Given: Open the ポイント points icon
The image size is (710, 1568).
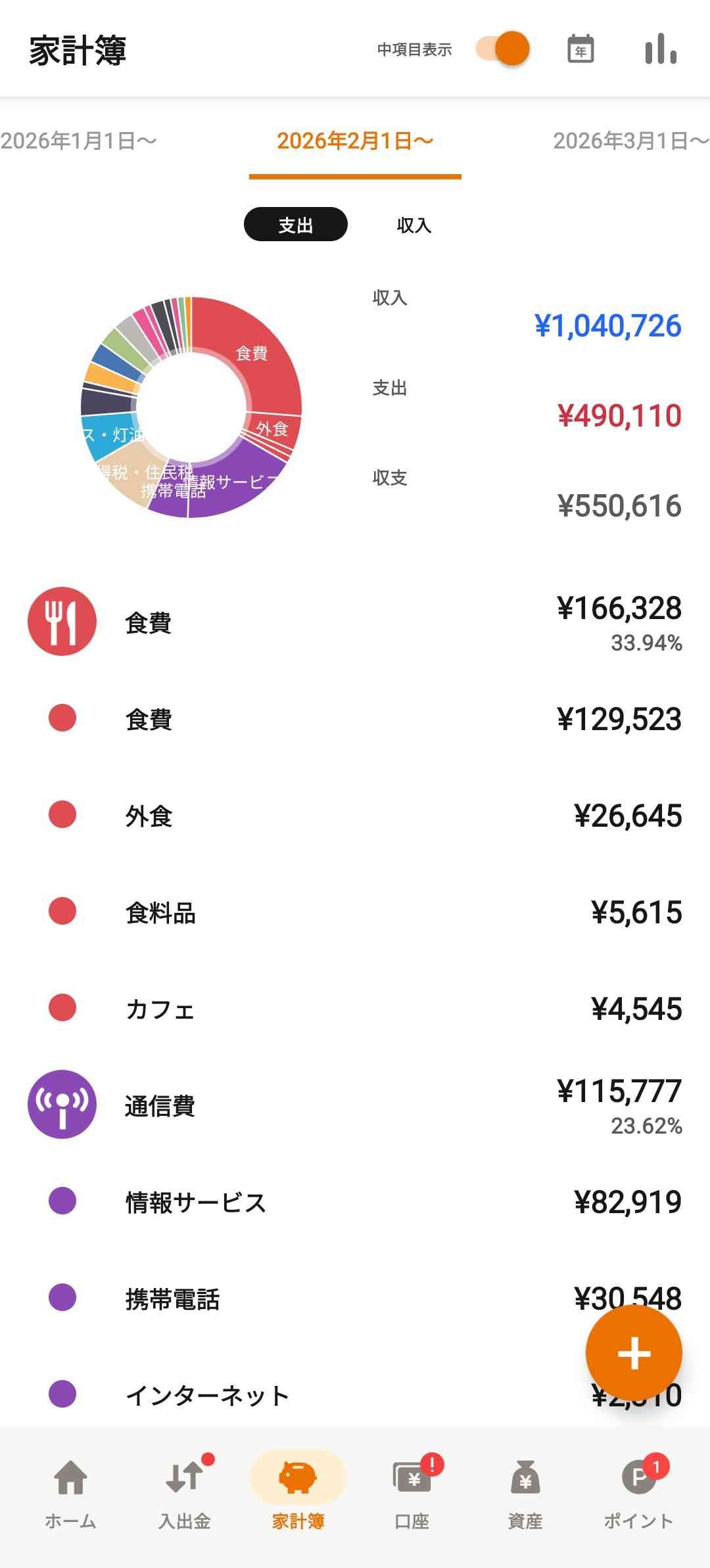Looking at the screenshot, I should [x=638, y=1490].
